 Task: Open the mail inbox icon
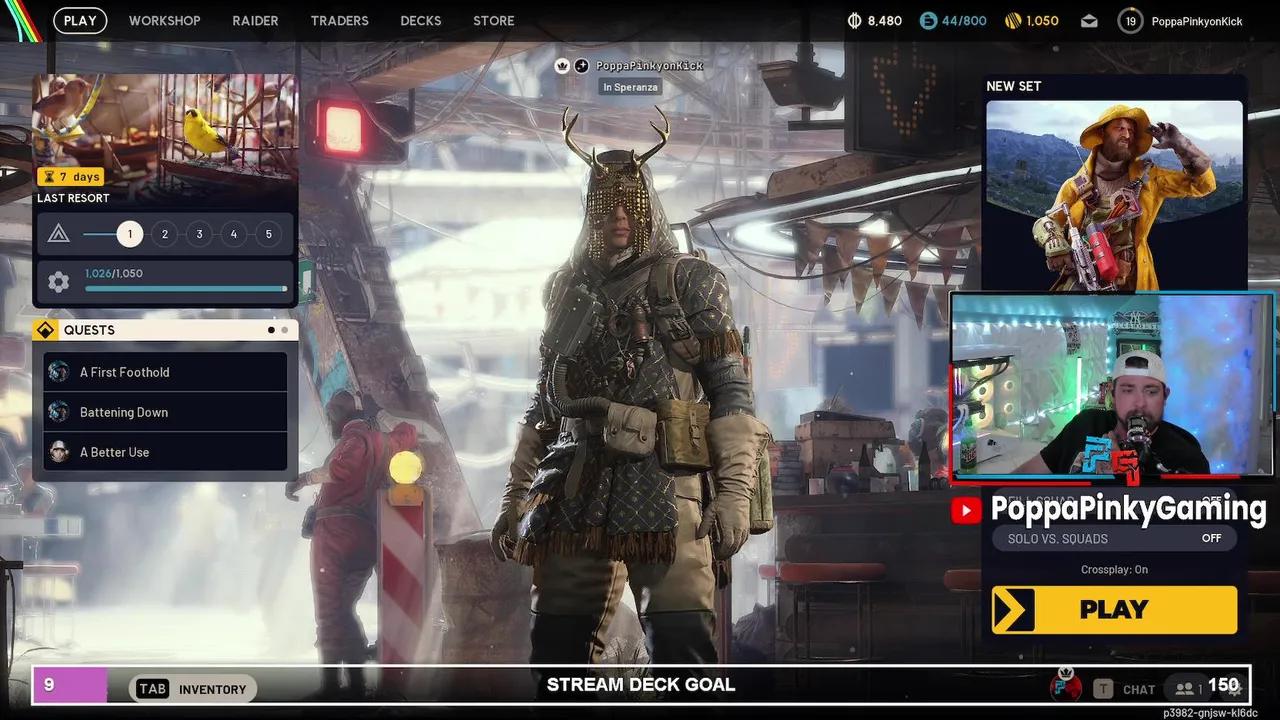click(x=1089, y=20)
